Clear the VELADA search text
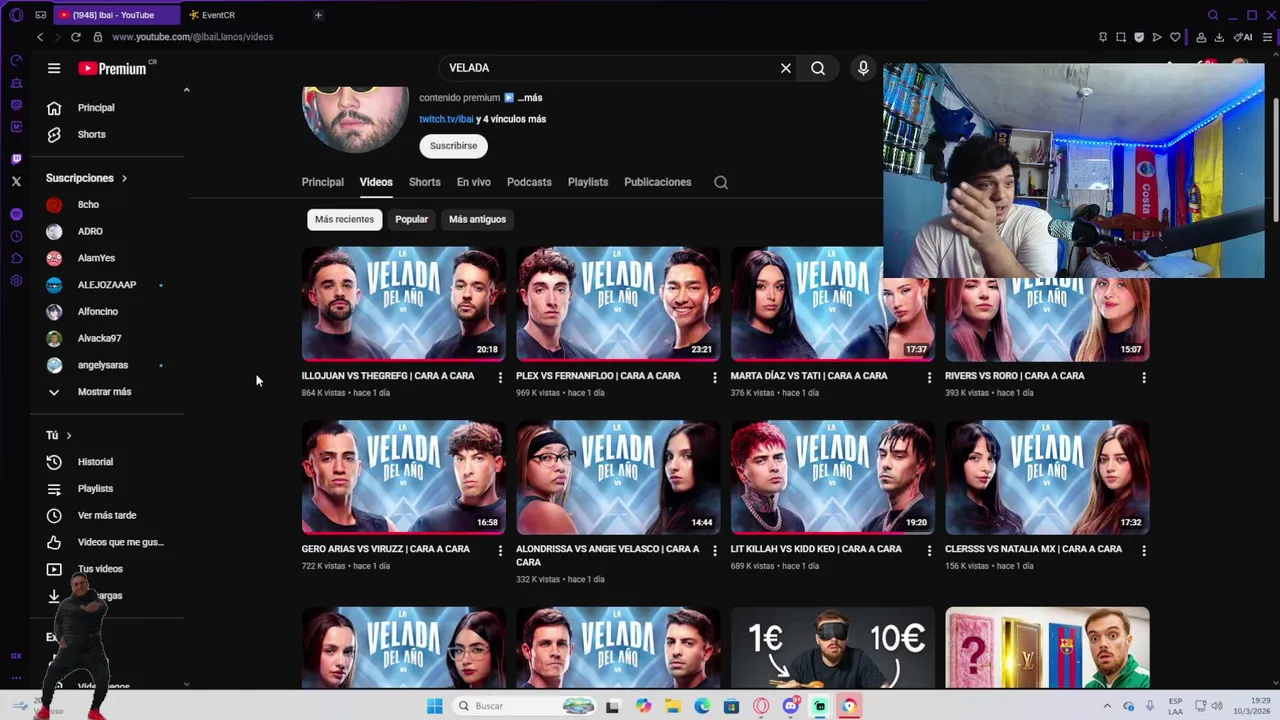The height and width of the screenshot is (720, 1280). tap(786, 68)
